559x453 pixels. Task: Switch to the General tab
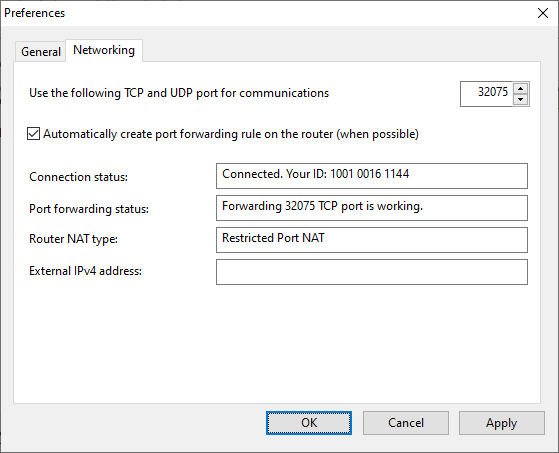tap(41, 52)
